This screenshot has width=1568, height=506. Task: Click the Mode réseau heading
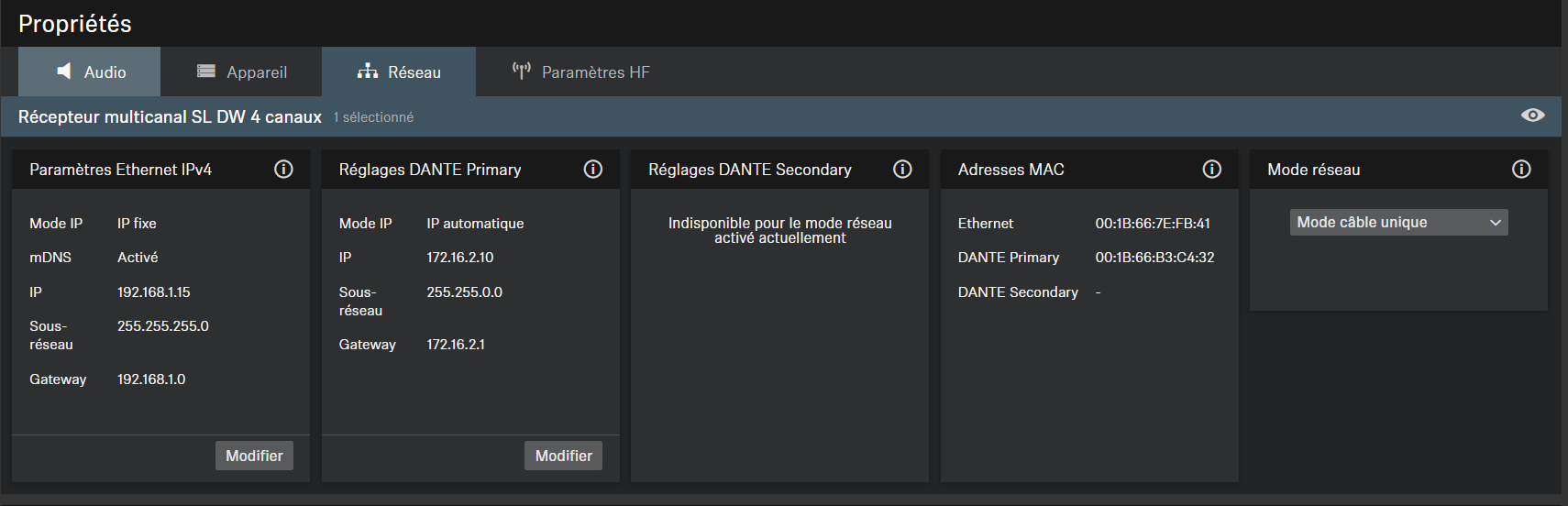1313,170
